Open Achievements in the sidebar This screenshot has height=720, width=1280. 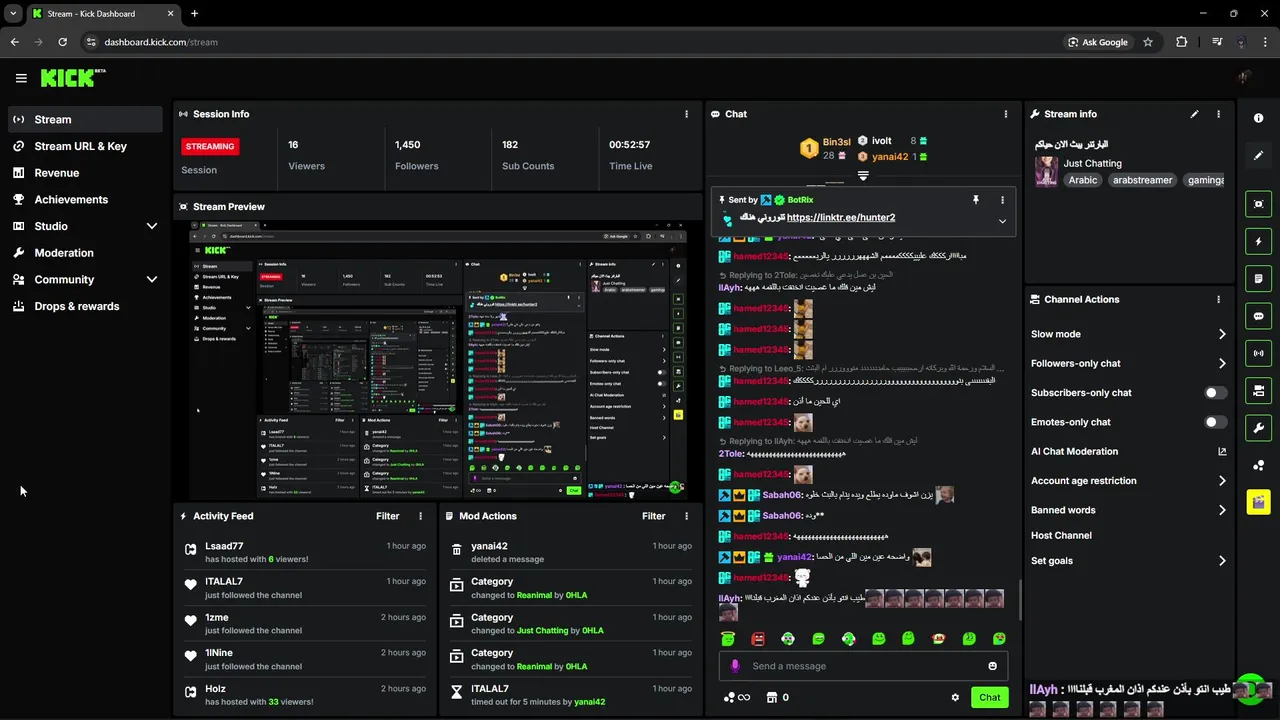coord(84,200)
